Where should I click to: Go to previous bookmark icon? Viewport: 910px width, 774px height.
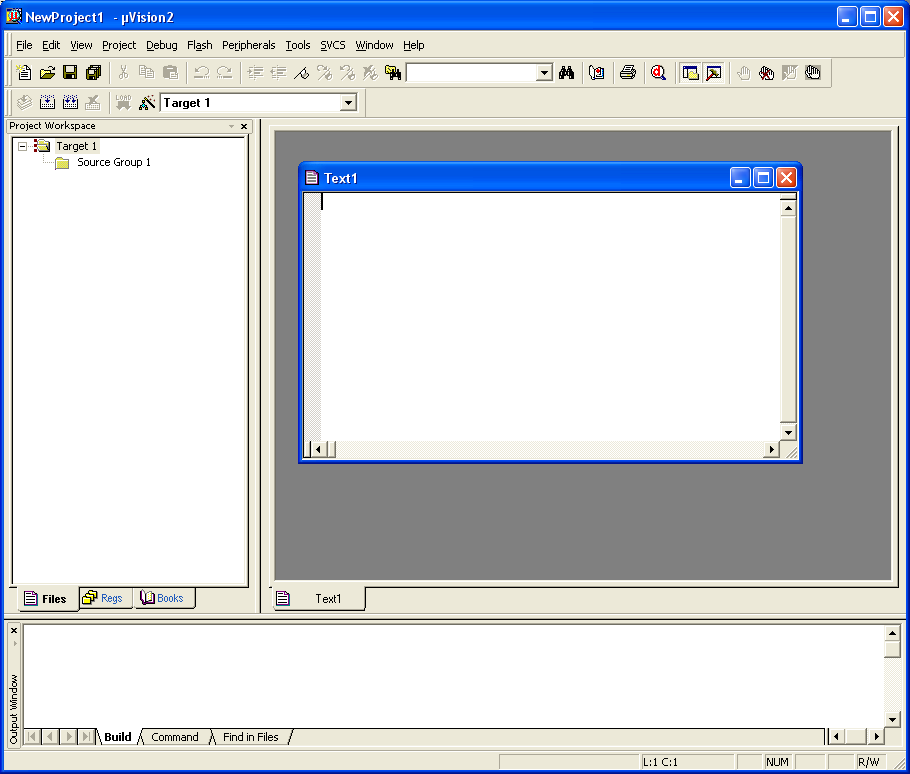pos(348,73)
